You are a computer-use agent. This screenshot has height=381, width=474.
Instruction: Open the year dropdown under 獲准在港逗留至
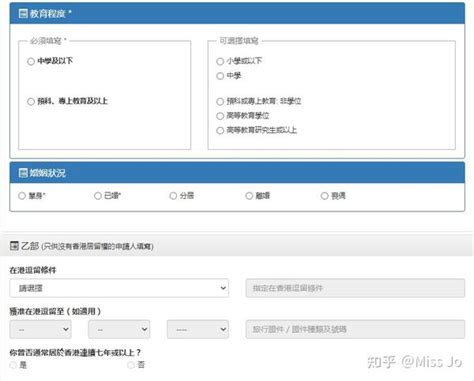198,329
